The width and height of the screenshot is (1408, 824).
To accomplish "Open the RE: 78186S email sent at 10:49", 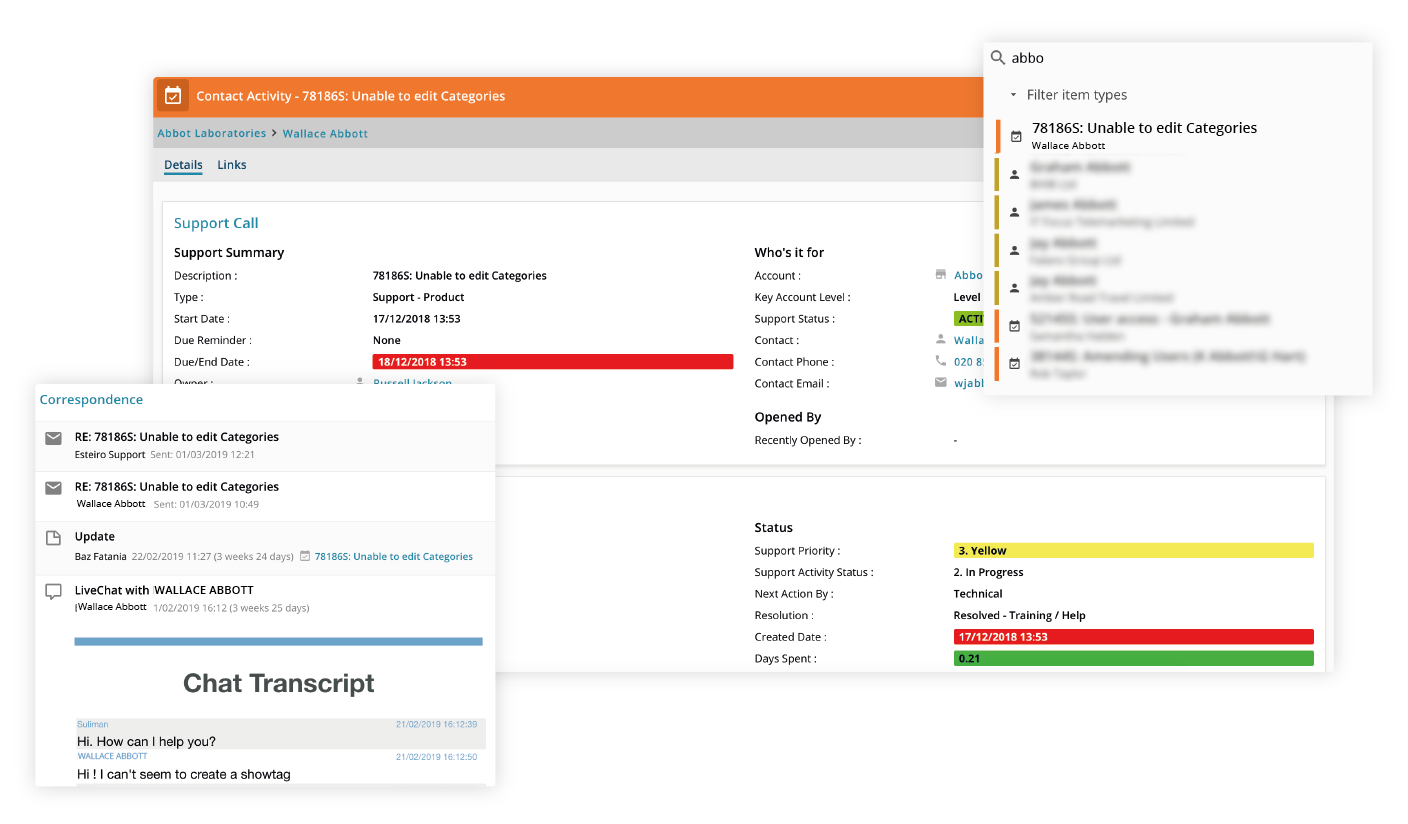I will [x=265, y=495].
